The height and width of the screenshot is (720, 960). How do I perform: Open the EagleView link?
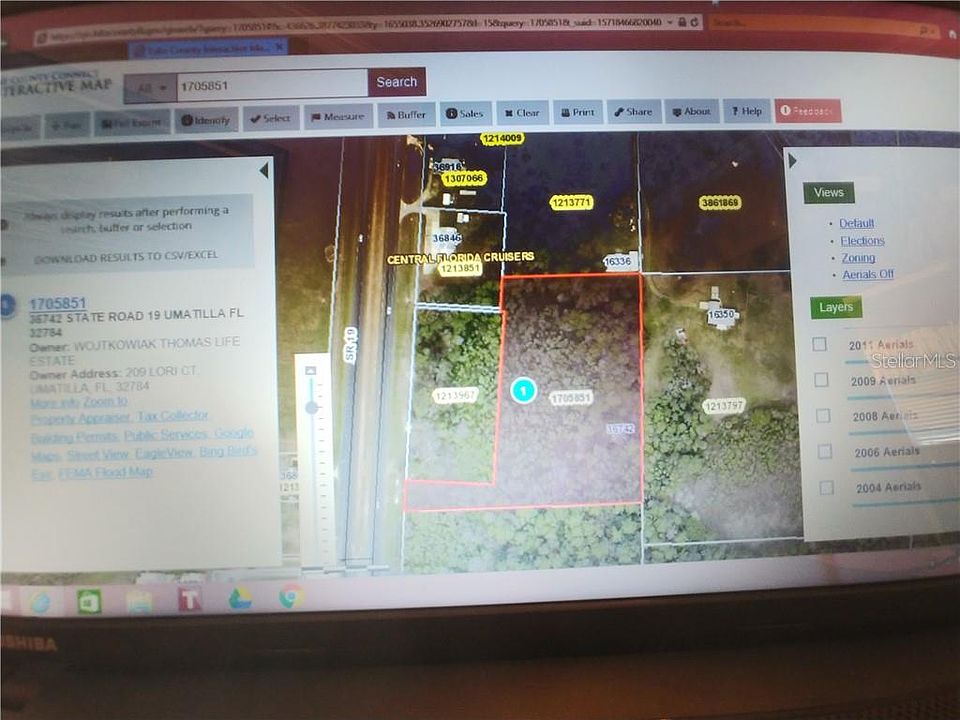click(x=164, y=453)
